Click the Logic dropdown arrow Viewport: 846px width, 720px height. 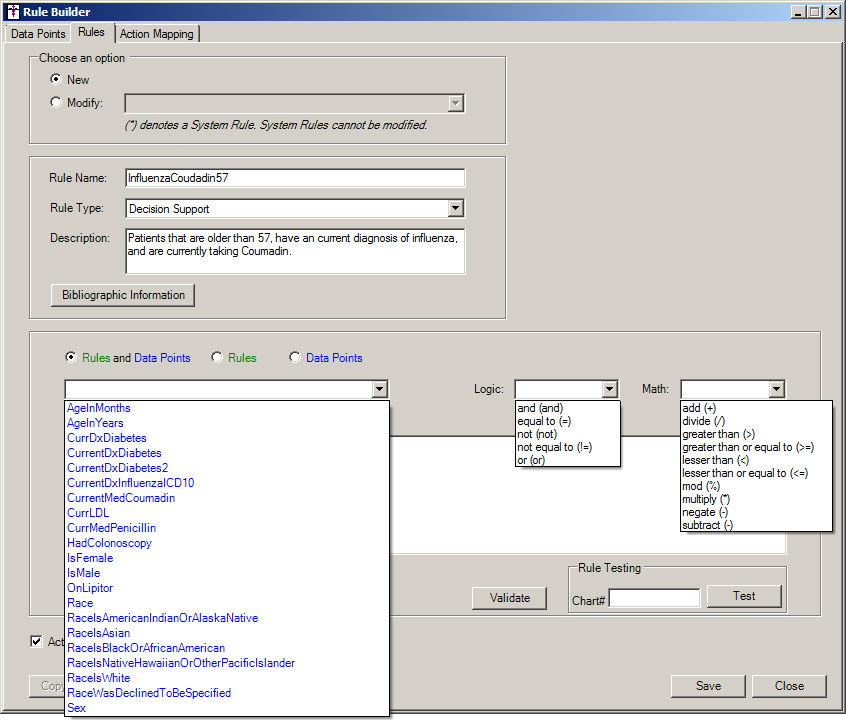click(609, 389)
